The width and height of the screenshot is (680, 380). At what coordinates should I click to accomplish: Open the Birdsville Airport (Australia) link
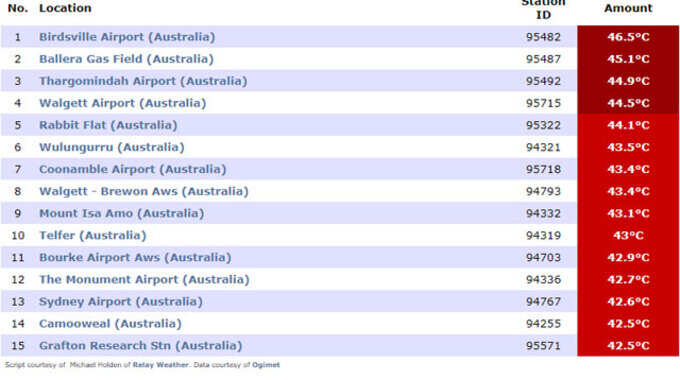pyautogui.click(x=127, y=37)
